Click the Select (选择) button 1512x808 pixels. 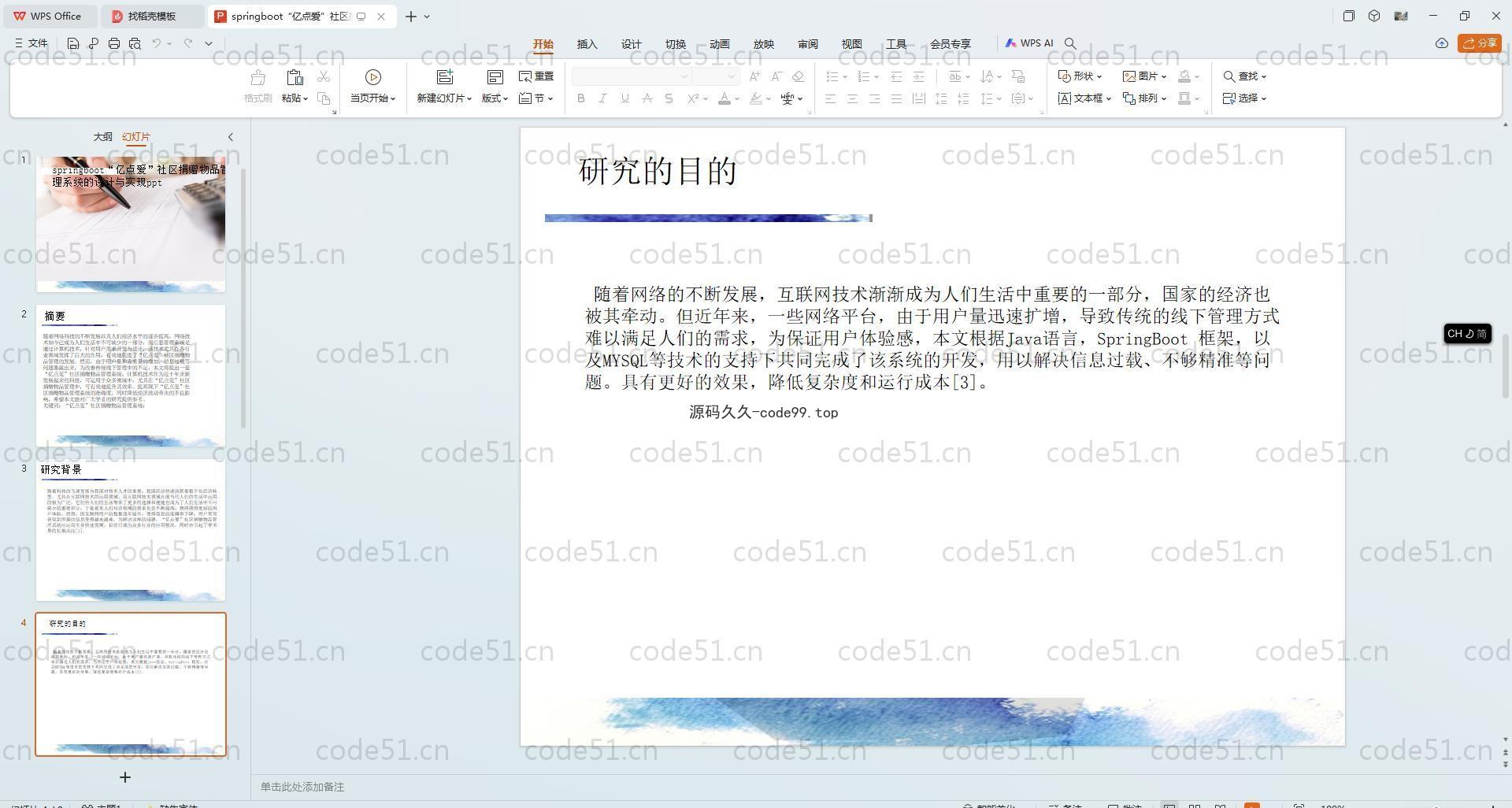click(1244, 98)
